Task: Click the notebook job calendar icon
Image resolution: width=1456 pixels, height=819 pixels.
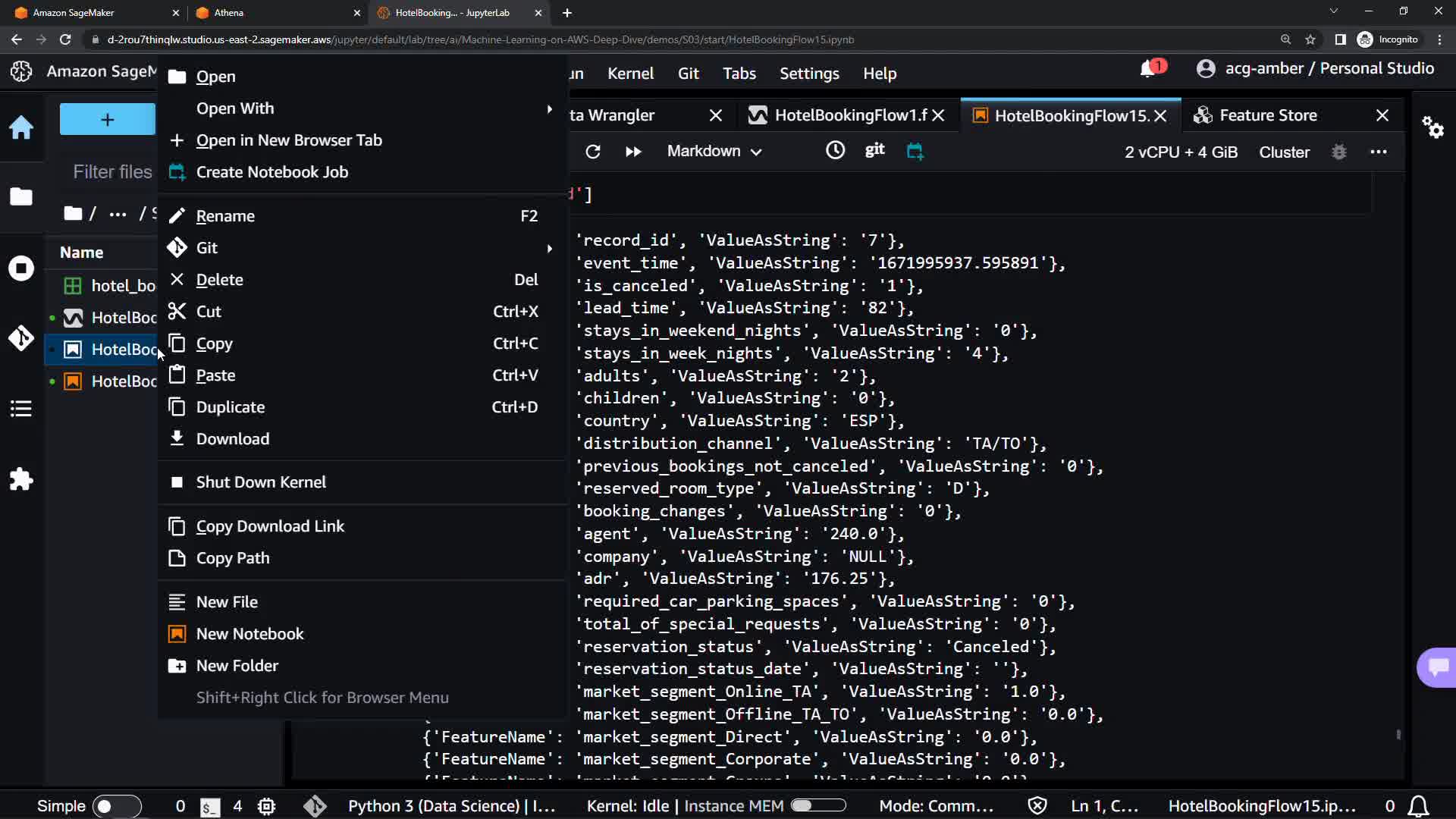Action: point(915,152)
